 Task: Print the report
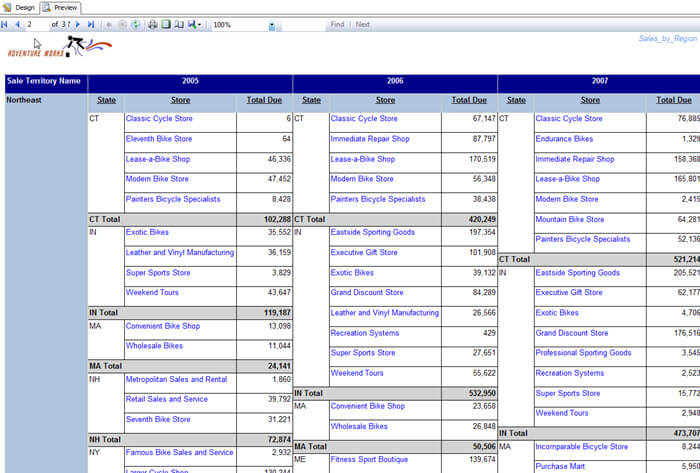point(153,25)
